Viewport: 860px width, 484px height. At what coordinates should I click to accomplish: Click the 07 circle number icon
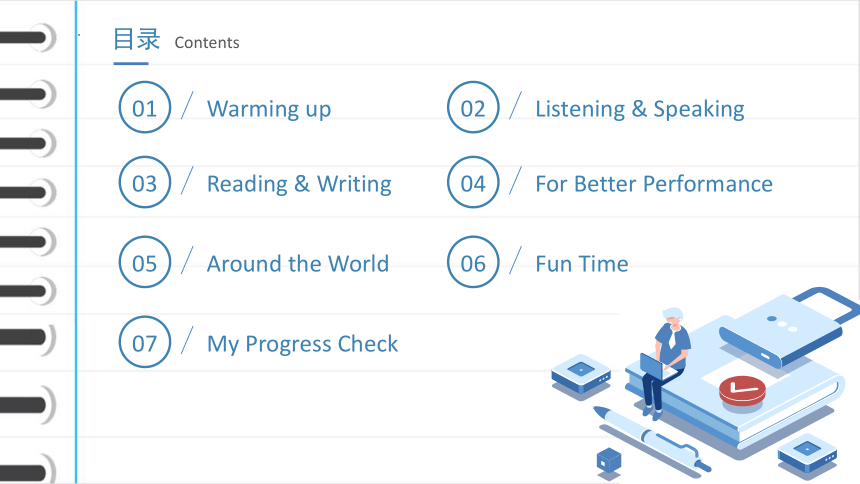click(x=145, y=342)
